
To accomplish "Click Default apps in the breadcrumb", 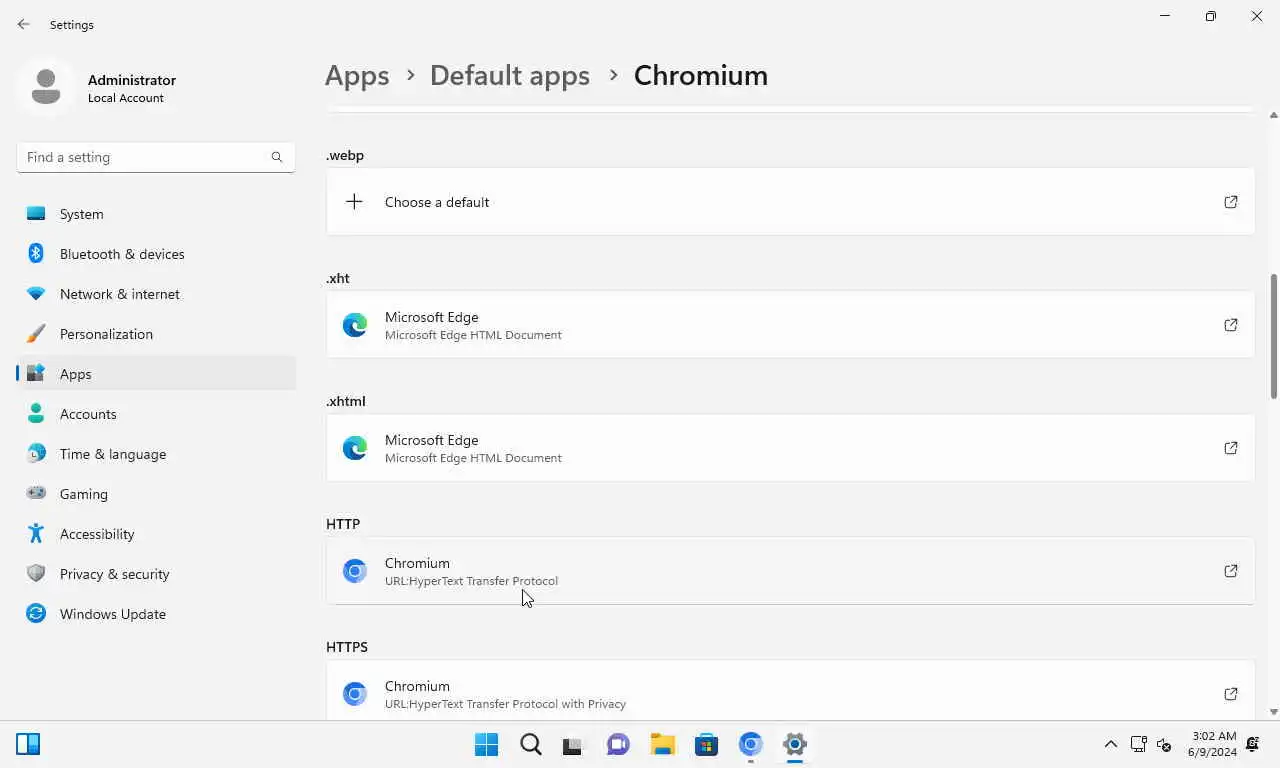I will pyautogui.click(x=510, y=75).
